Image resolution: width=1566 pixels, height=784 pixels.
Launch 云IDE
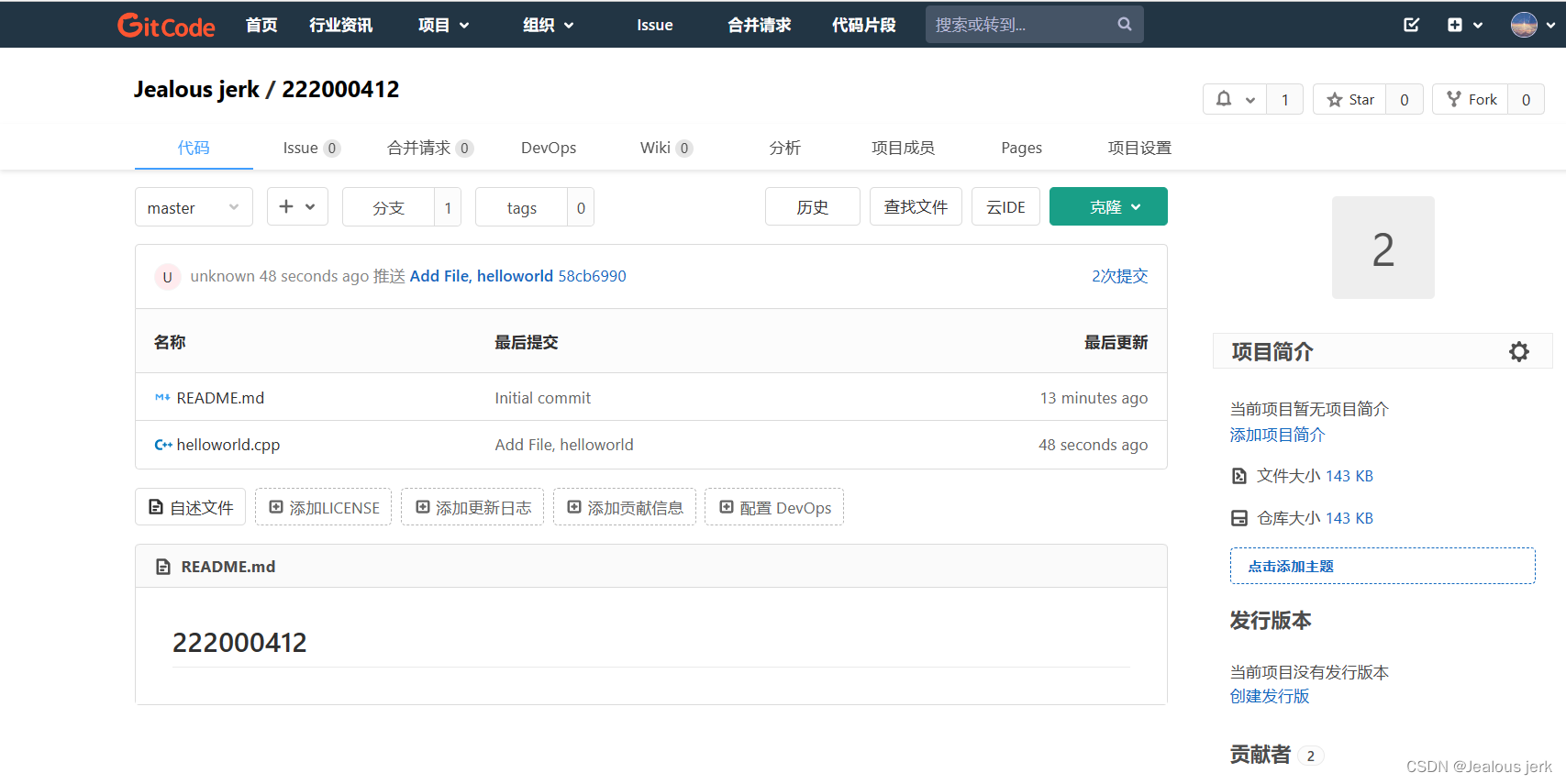coord(1005,206)
